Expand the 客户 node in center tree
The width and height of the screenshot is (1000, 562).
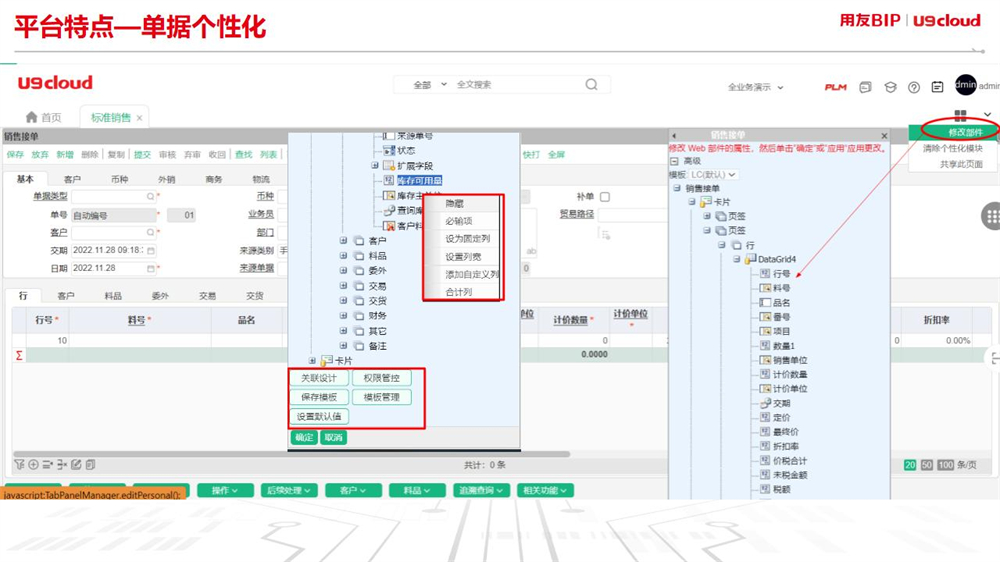pos(343,240)
